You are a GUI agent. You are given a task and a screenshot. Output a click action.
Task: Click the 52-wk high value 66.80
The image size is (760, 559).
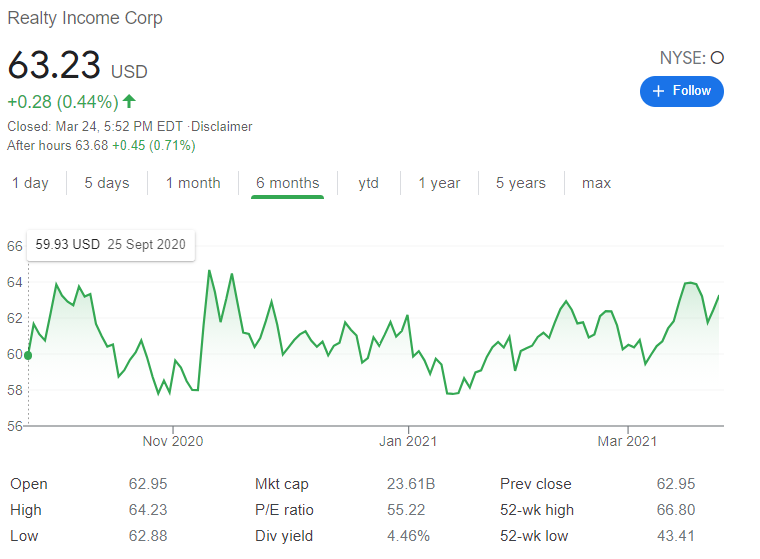pyautogui.click(x=676, y=510)
